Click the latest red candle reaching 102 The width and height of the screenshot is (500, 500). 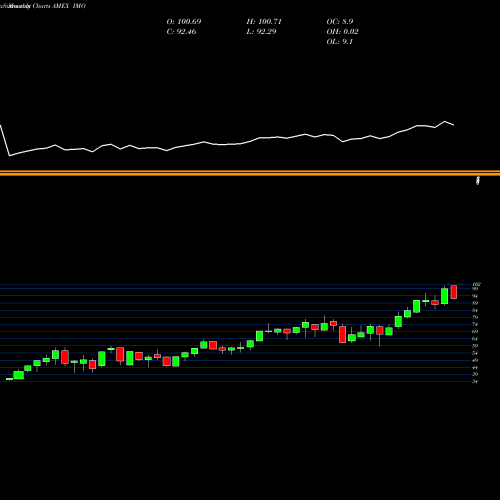[x=454, y=292]
